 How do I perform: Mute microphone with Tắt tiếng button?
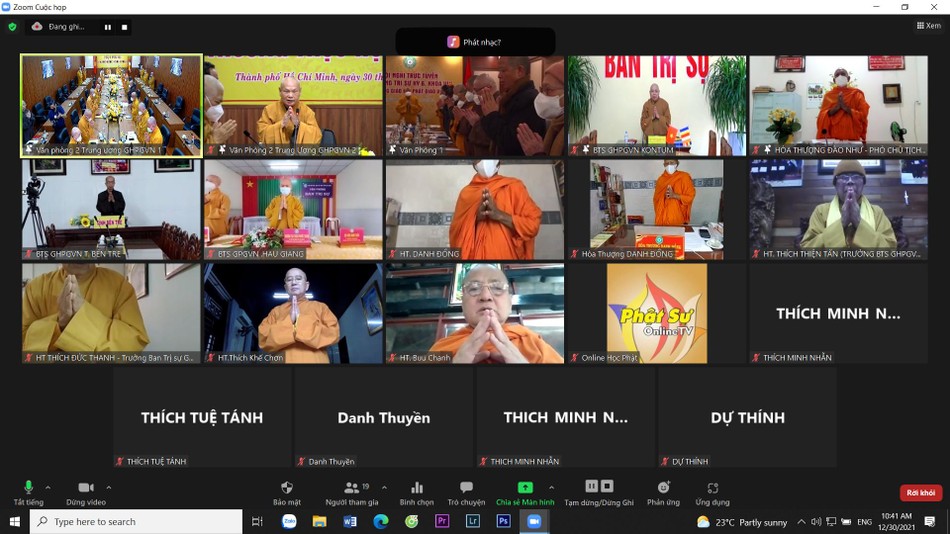[28, 491]
